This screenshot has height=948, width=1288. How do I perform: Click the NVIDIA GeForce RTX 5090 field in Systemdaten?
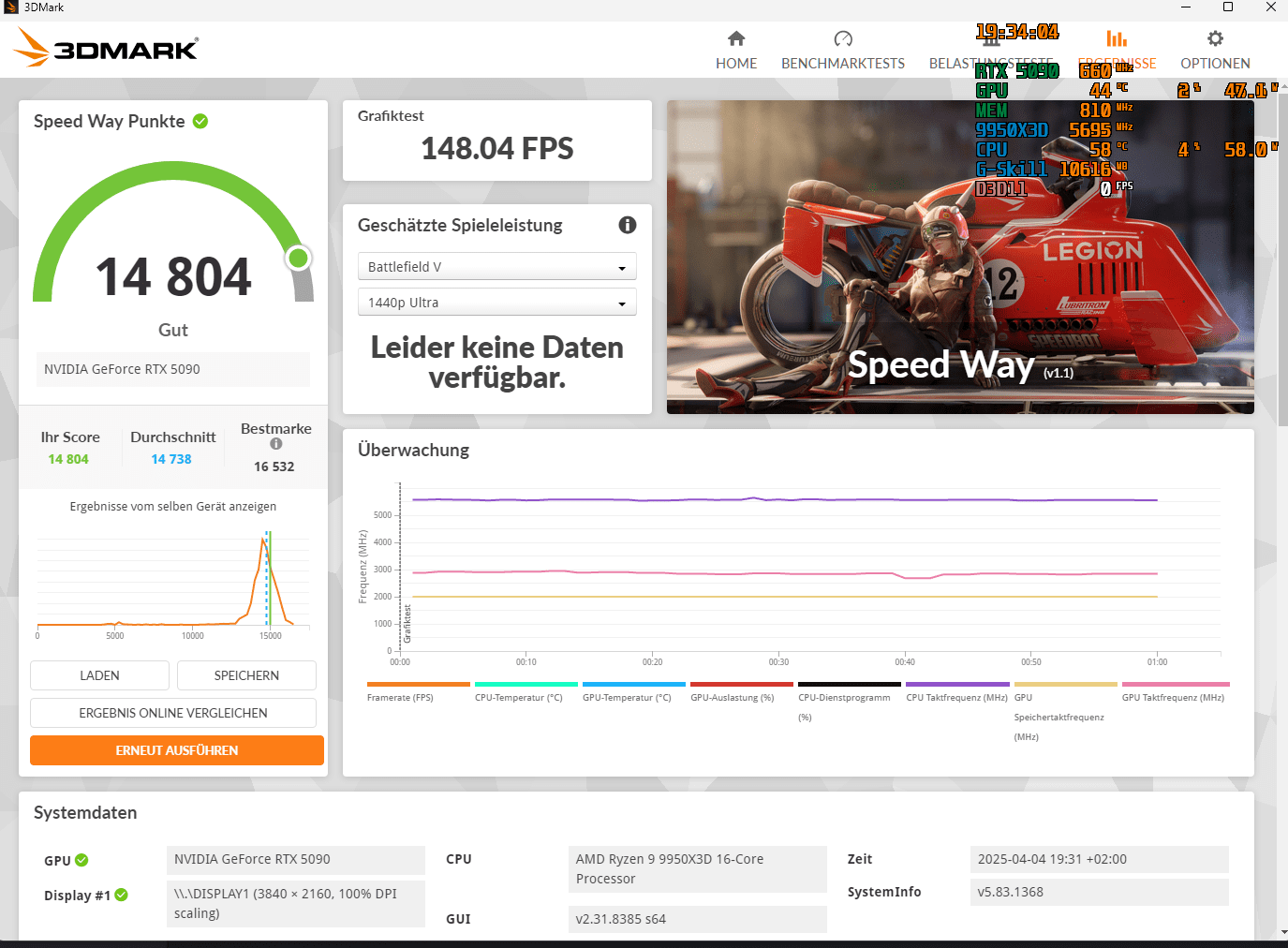296,859
